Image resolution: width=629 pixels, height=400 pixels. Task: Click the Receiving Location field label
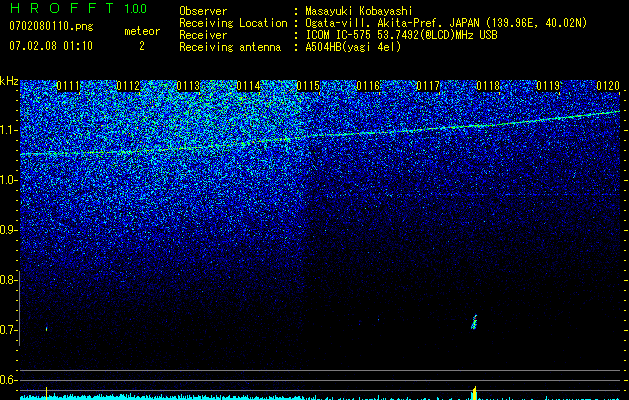[x=233, y=23]
